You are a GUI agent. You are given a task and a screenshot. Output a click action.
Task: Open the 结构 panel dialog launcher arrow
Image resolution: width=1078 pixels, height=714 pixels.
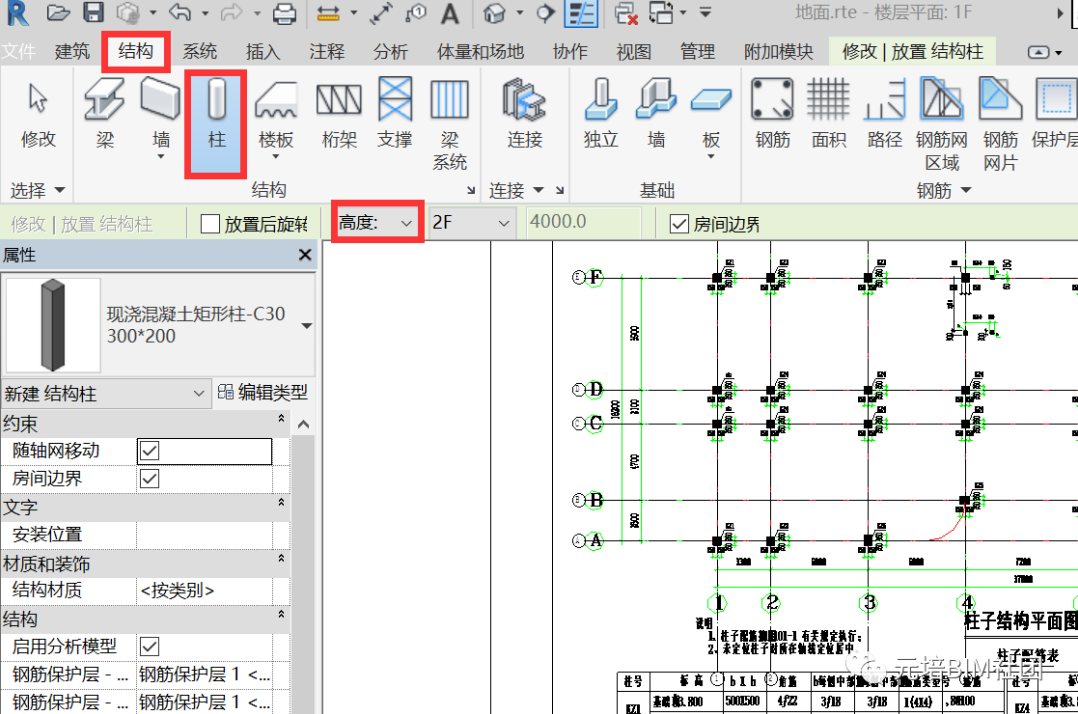coord(471,191)
